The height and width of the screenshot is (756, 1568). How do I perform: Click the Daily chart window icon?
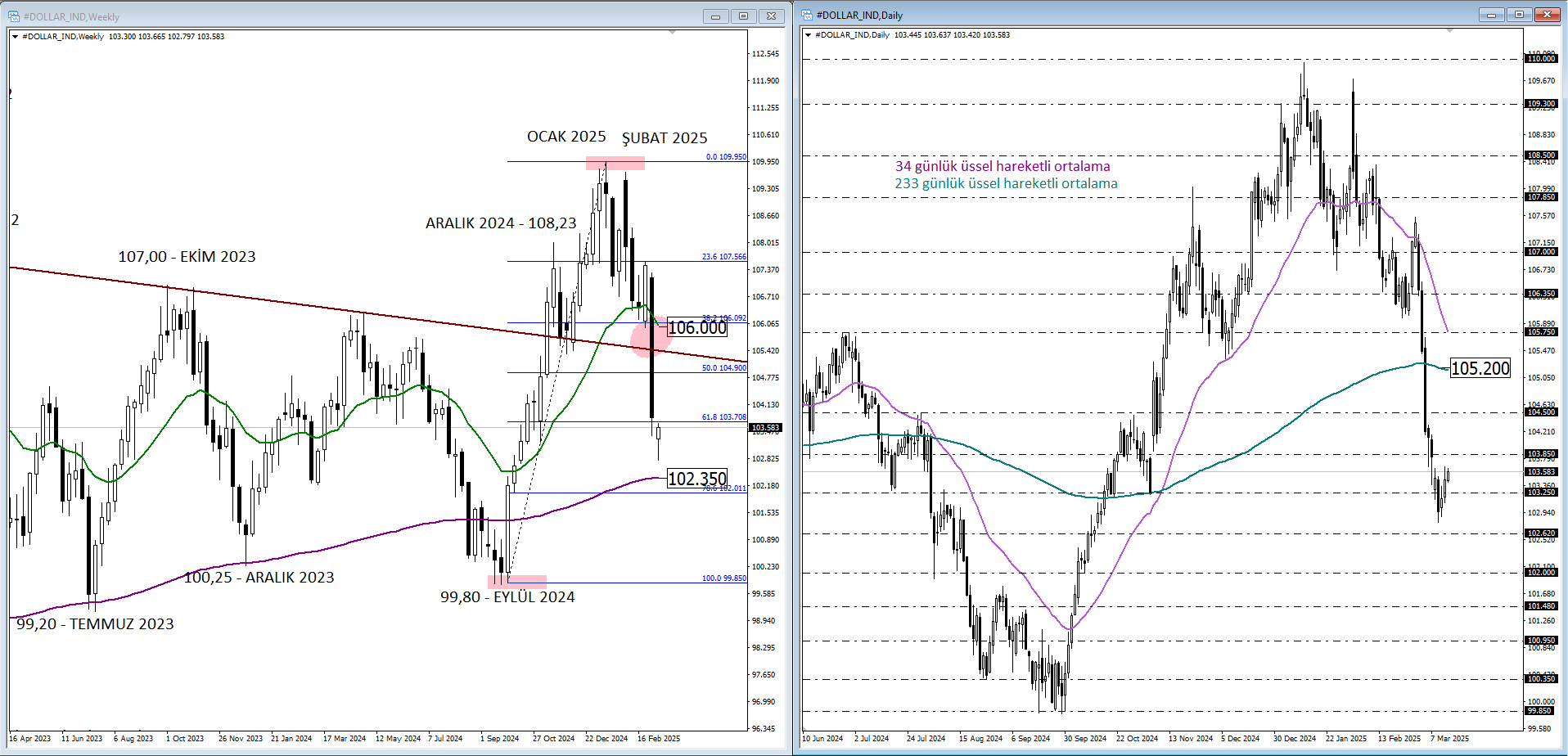tap(807, 15)
